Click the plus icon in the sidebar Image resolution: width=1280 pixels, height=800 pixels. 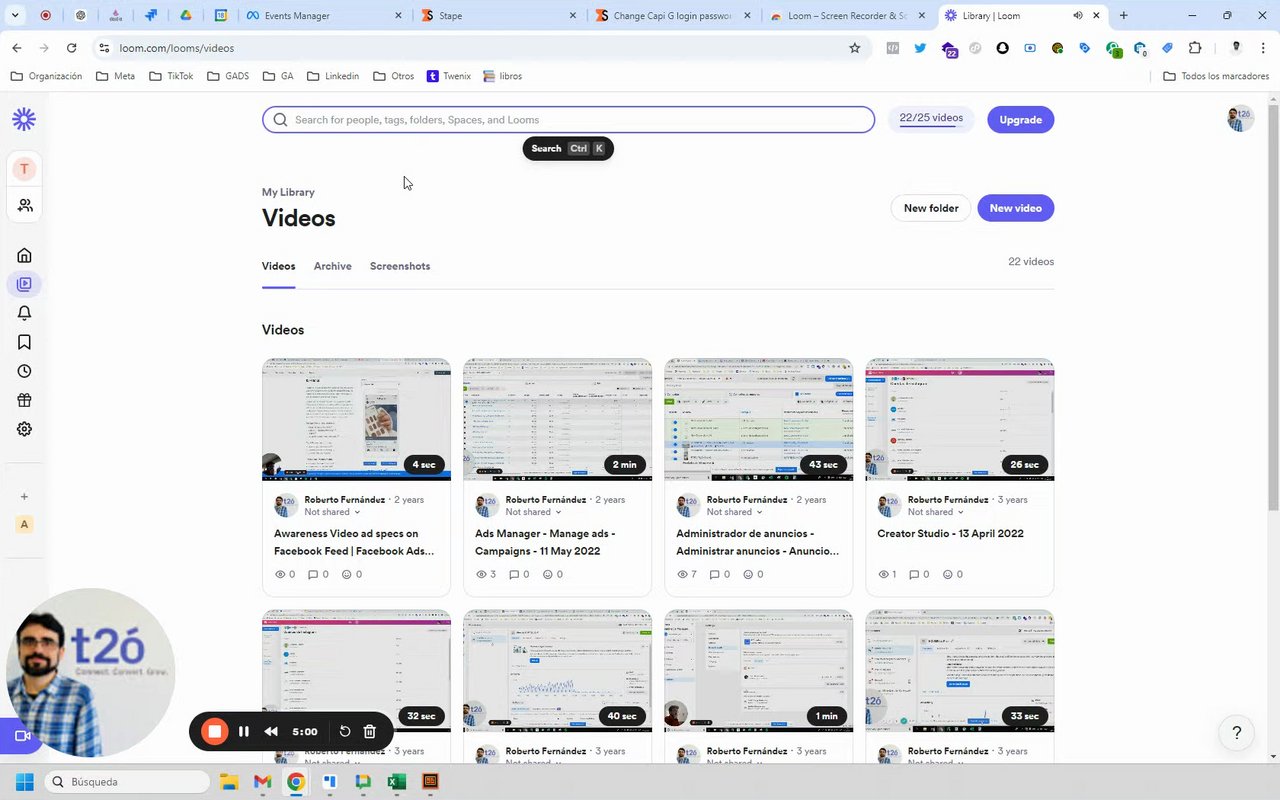(x=25, y=496)
